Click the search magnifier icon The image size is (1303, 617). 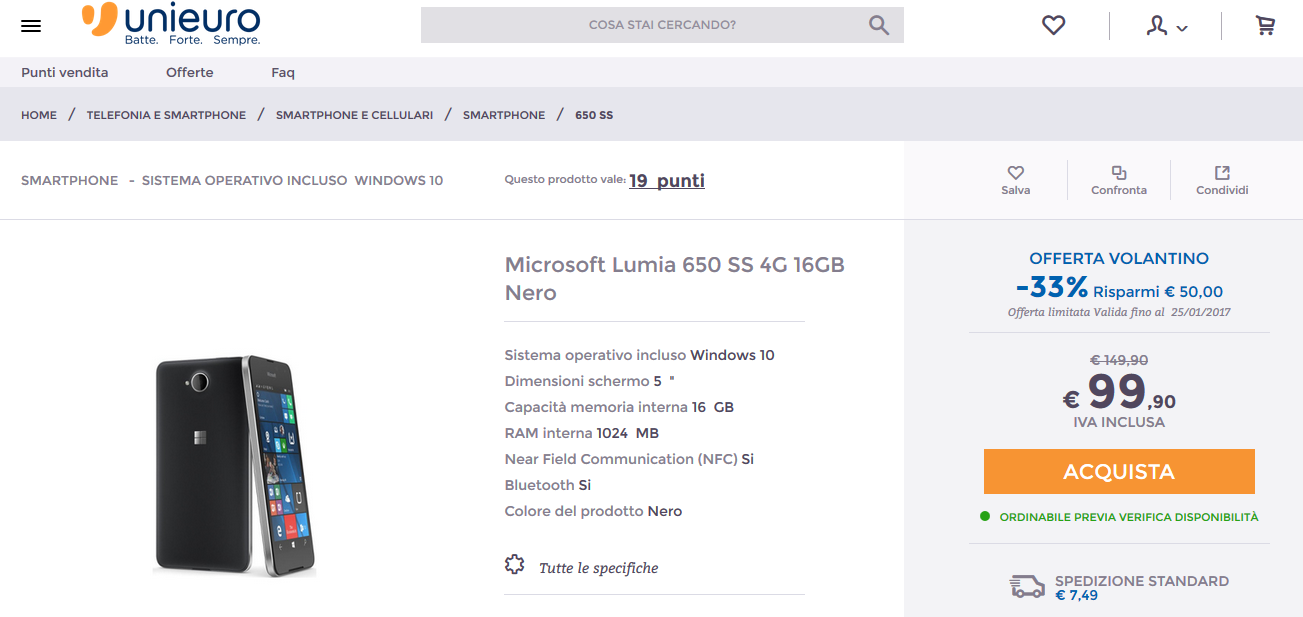(879, 25)
